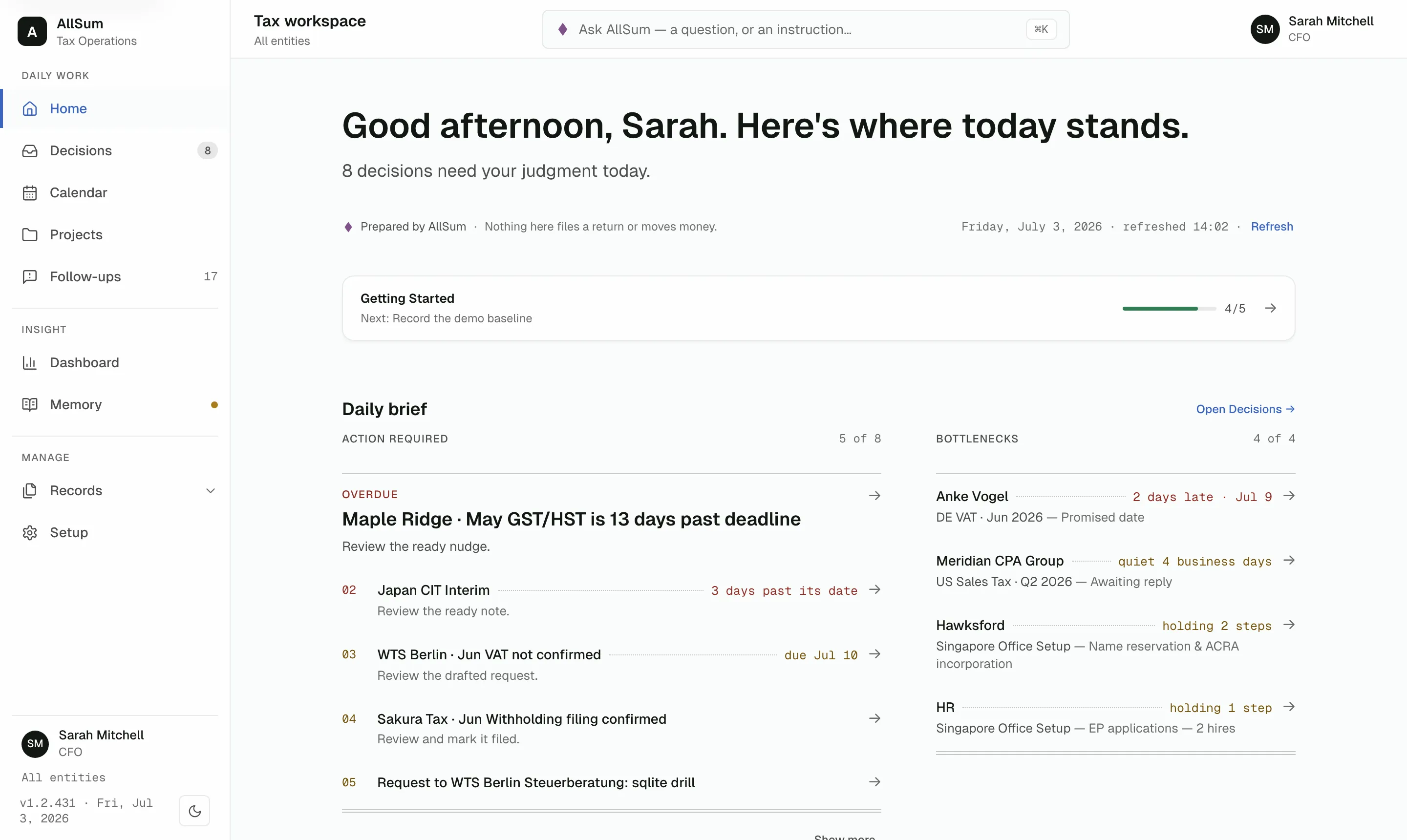
Task: Open the Getting Started card arrow
Action: pos(1270,308)
